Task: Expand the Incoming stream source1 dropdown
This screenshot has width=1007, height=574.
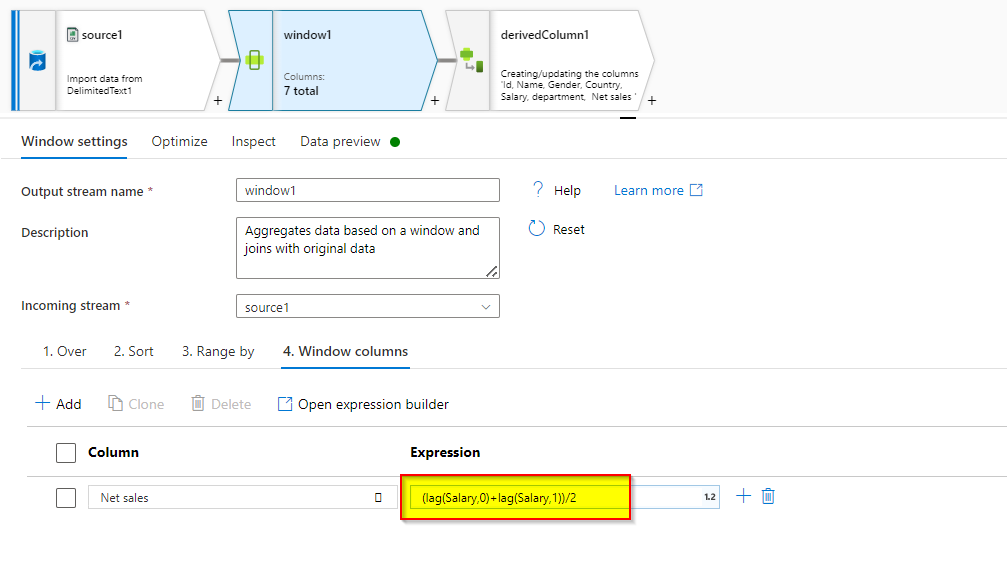Action: tap(367, 306)
